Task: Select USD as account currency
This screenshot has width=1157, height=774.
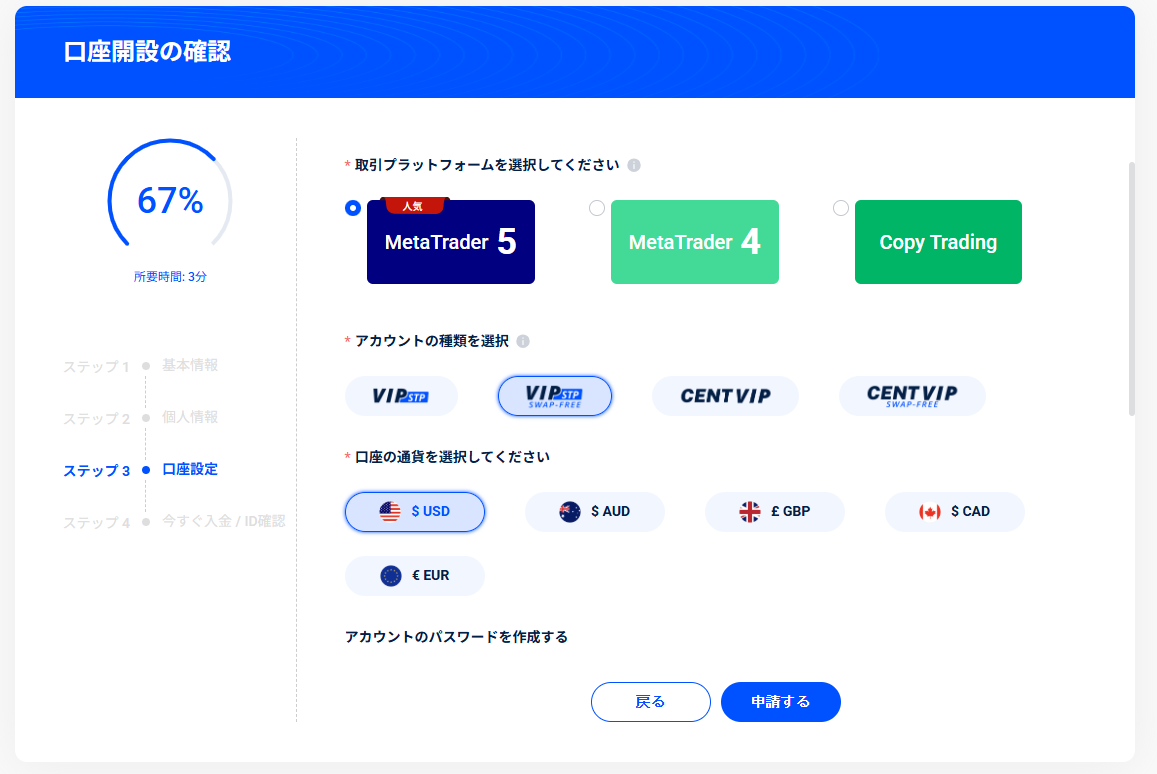Action: tap(415, 512)
